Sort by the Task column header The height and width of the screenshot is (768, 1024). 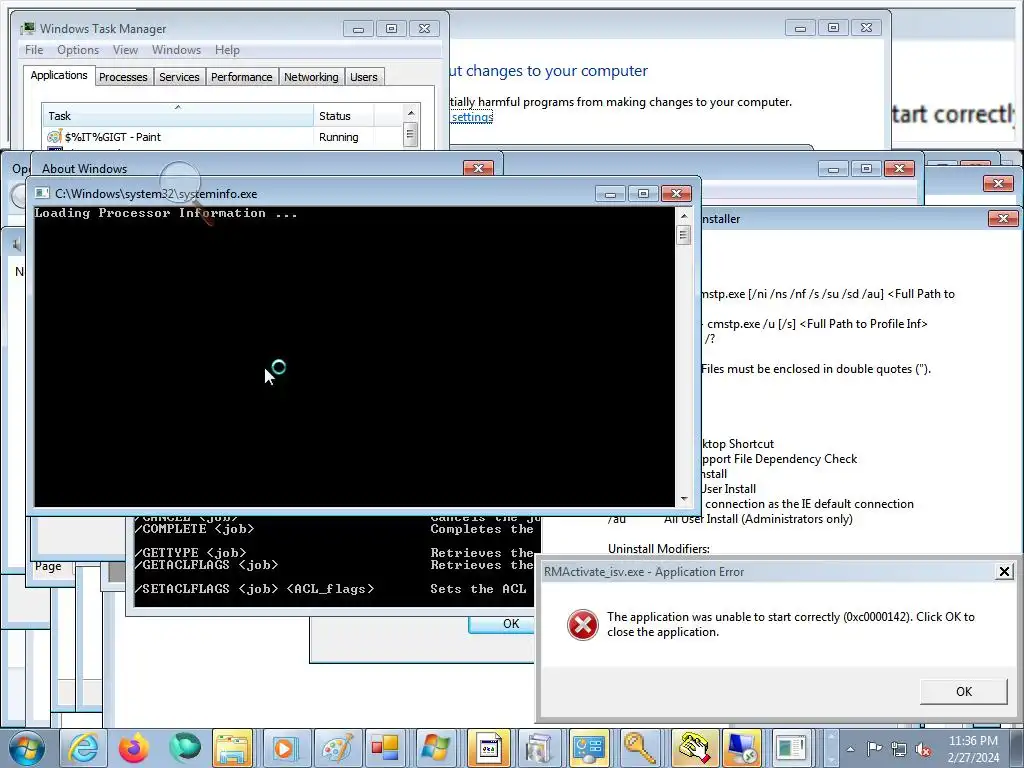coord(178,116)
